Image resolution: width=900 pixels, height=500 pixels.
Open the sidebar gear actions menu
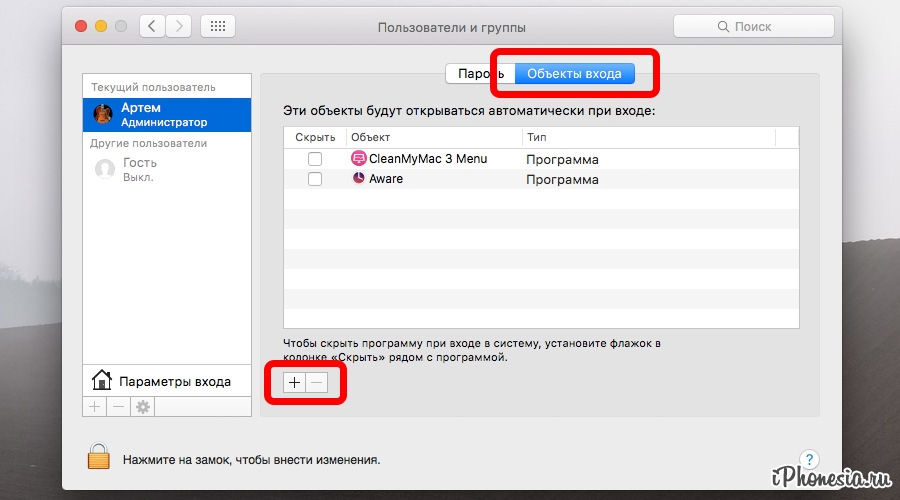point(142,407)
